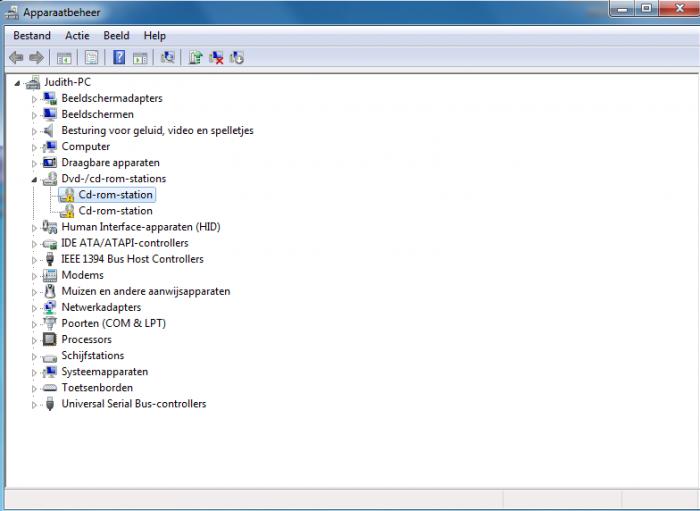700x511 pixels.
Task: Select 'IEEE 1394 Bus Host Controllers' text
Action: pyautogui.click(x=133, y=259)
